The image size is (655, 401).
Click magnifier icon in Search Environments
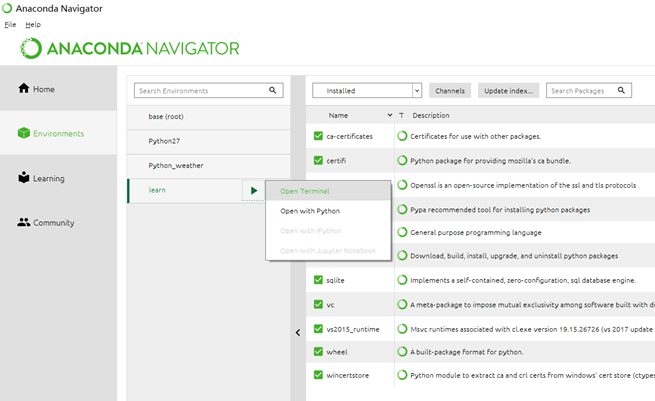click(x=272, y=90)
